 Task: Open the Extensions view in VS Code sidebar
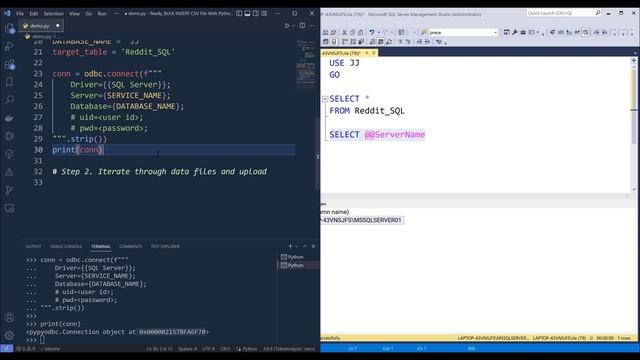coord(9,64)
